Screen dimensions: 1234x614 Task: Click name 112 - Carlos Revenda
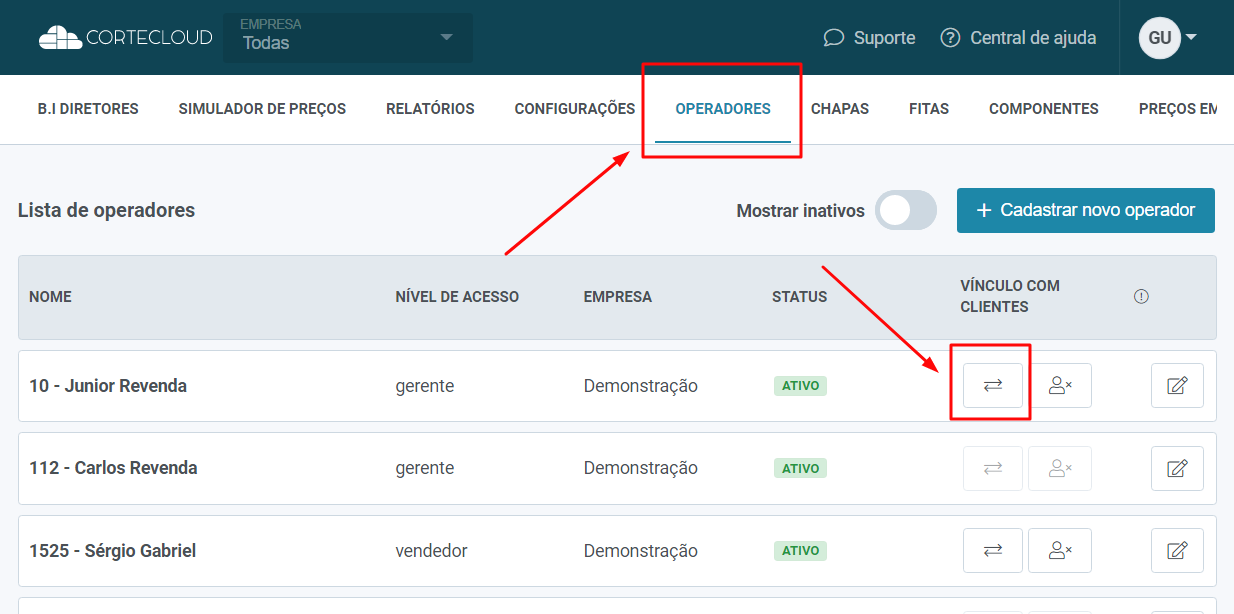[113, 468]
